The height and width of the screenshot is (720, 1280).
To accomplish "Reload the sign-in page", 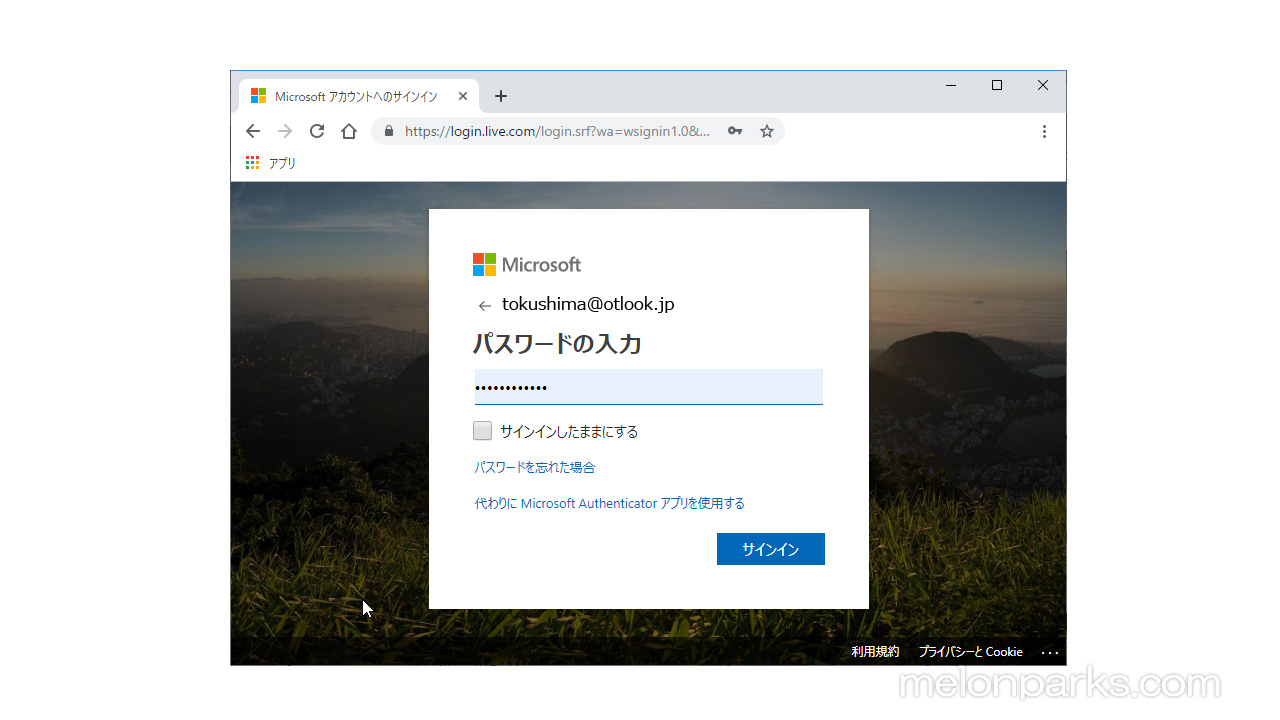I will [x=317, y=131].
